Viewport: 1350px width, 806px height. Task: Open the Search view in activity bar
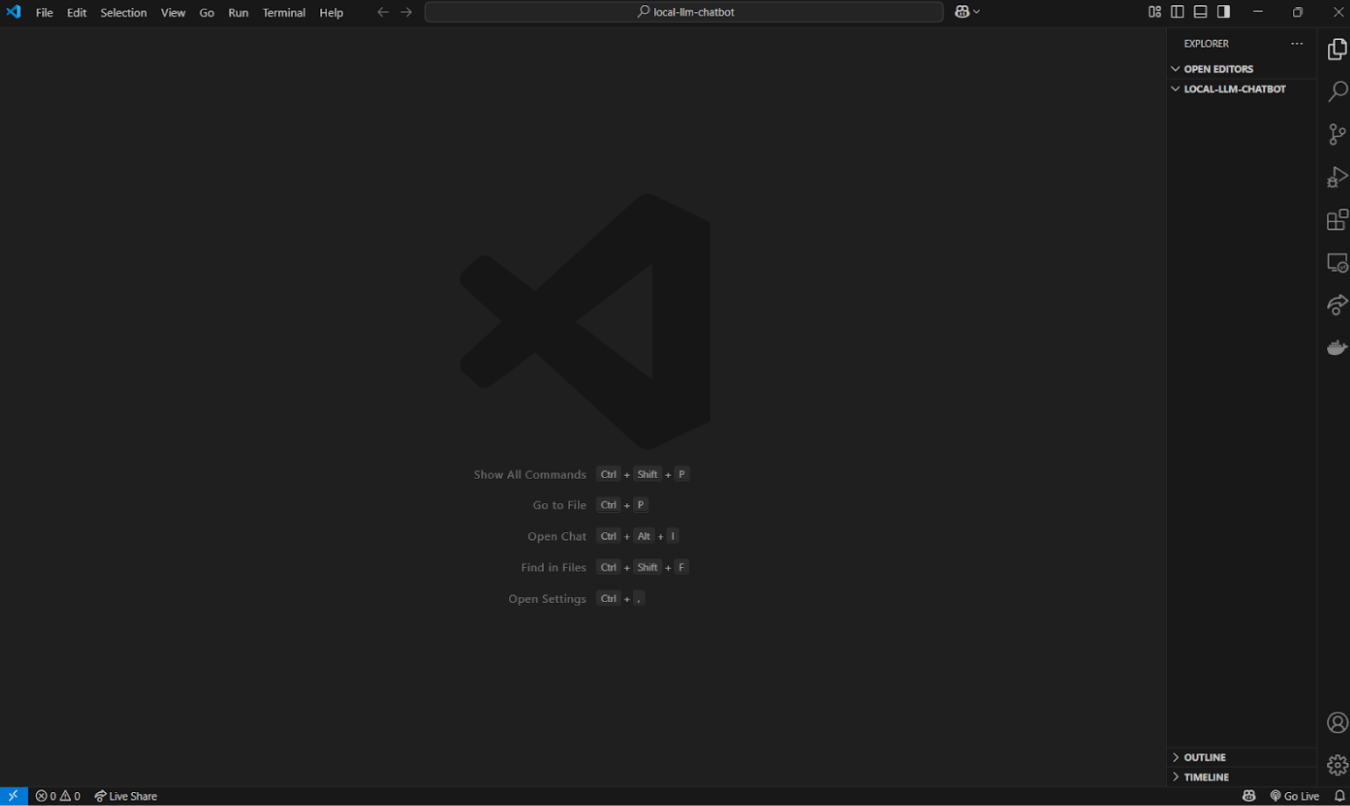click(x=1337, y=92)
